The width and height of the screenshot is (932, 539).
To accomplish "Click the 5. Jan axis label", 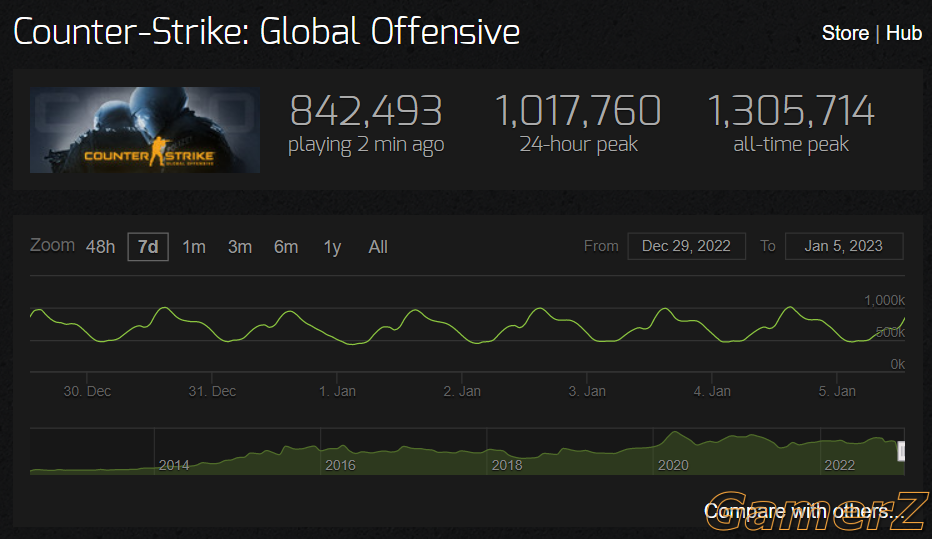I will [x=837, y=391].
